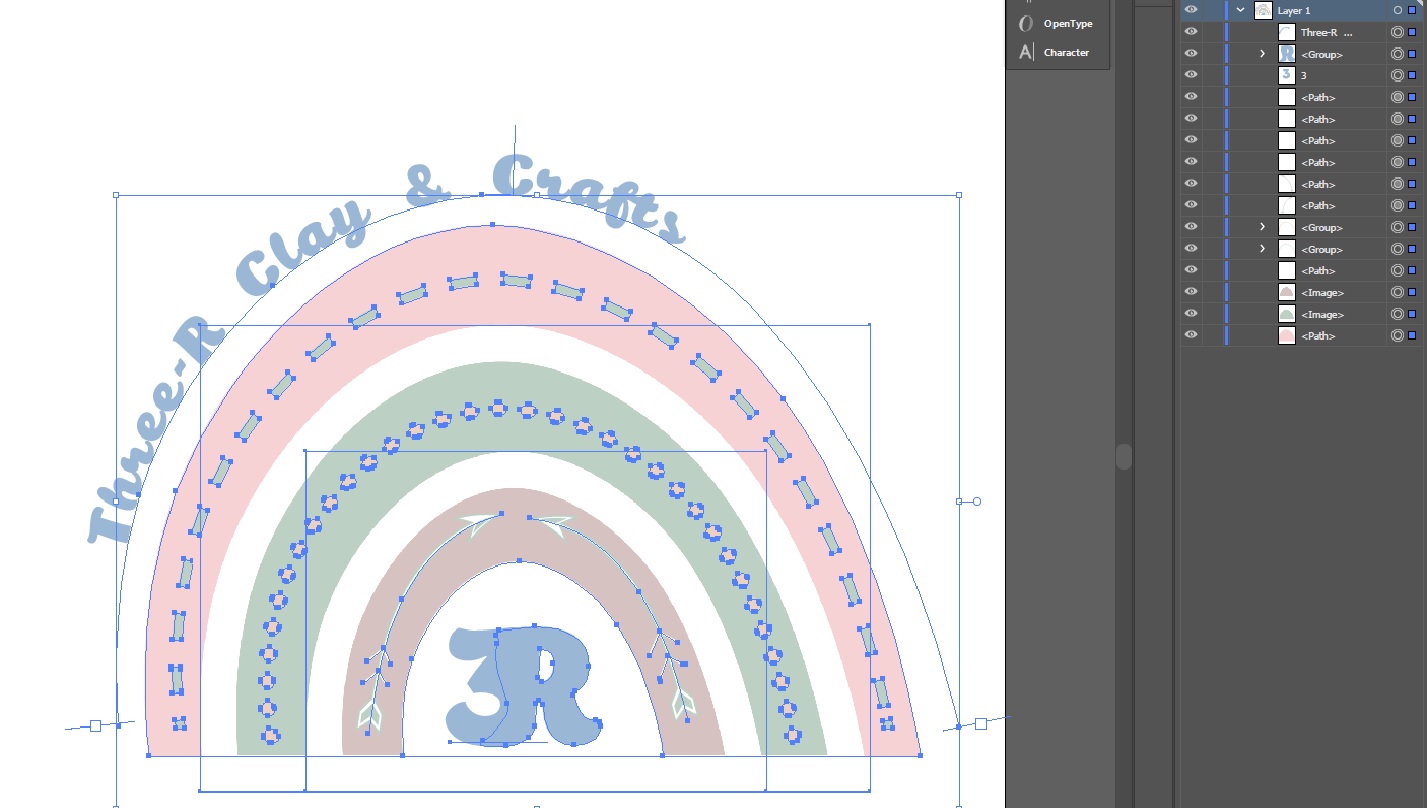
Task: Click the <Path> label beside the pink thumbnail
Action: click(x=1318, y=336)
